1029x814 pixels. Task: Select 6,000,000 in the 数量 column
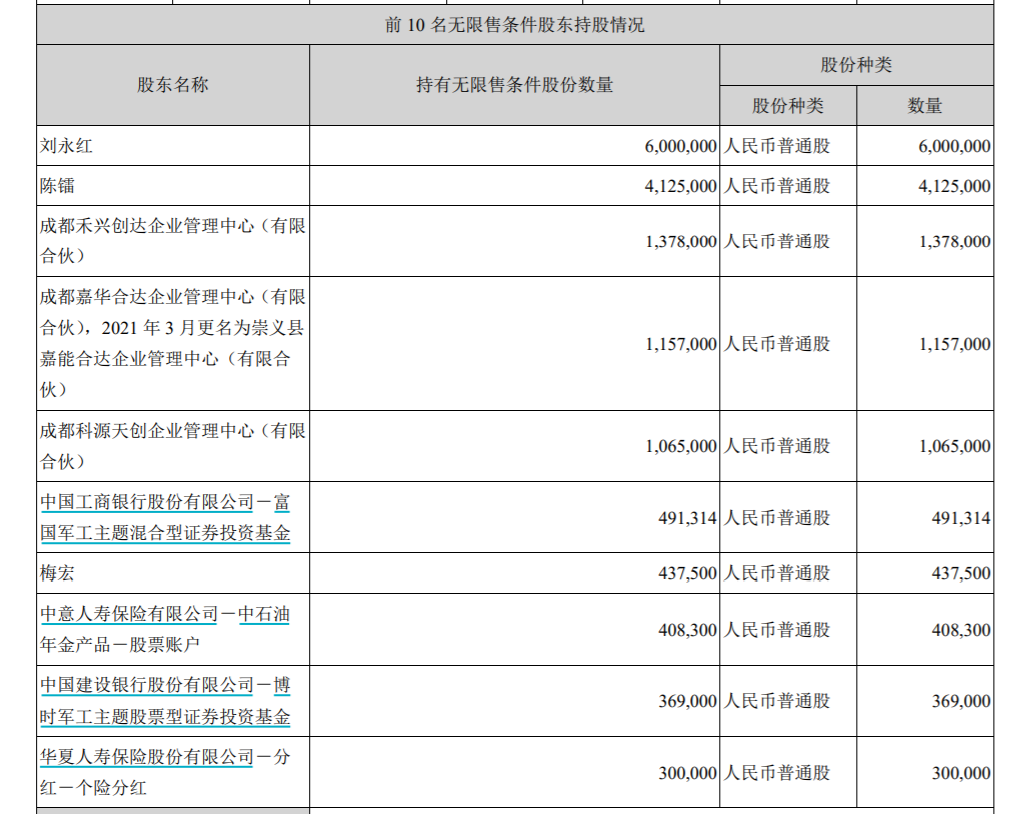[954, 146]
